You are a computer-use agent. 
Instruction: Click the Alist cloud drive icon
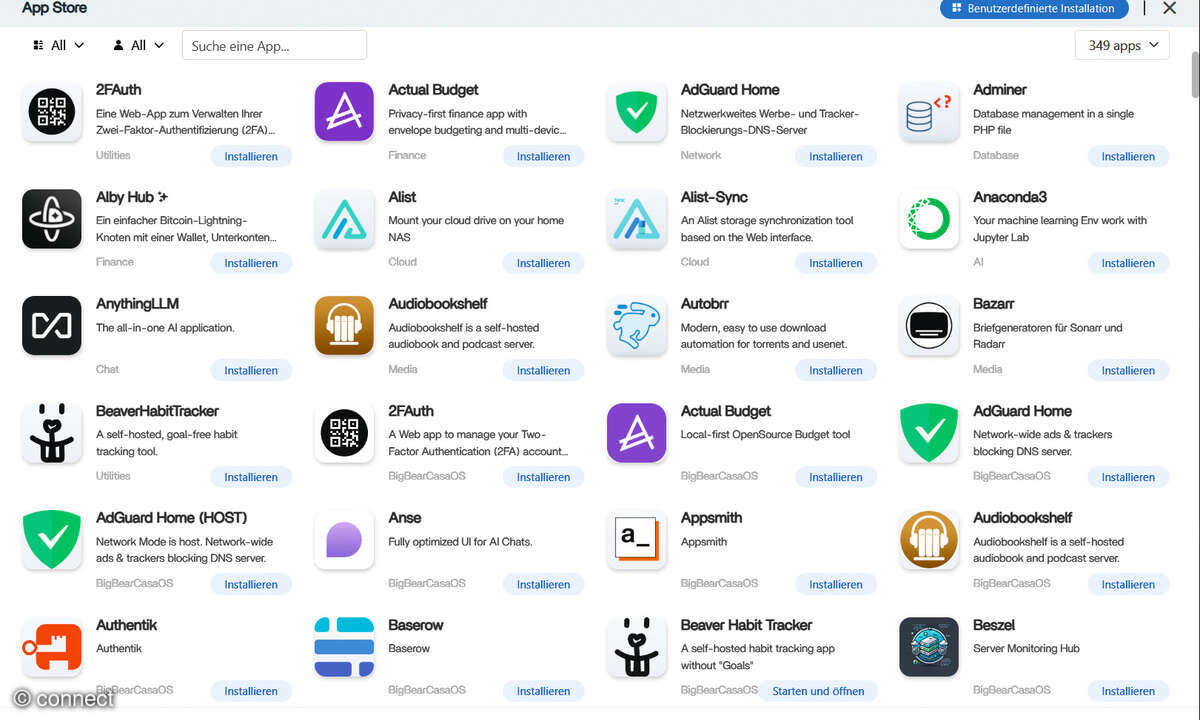pyautogui.click(x=343, y=218)
